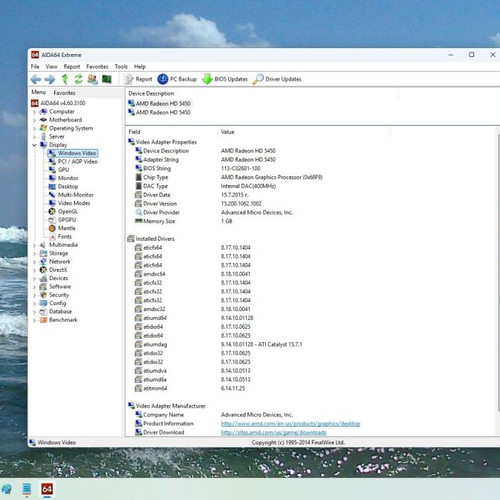Select the Memory Size row
This screenshot has height=500, width=500.
(x=310, y=221)
